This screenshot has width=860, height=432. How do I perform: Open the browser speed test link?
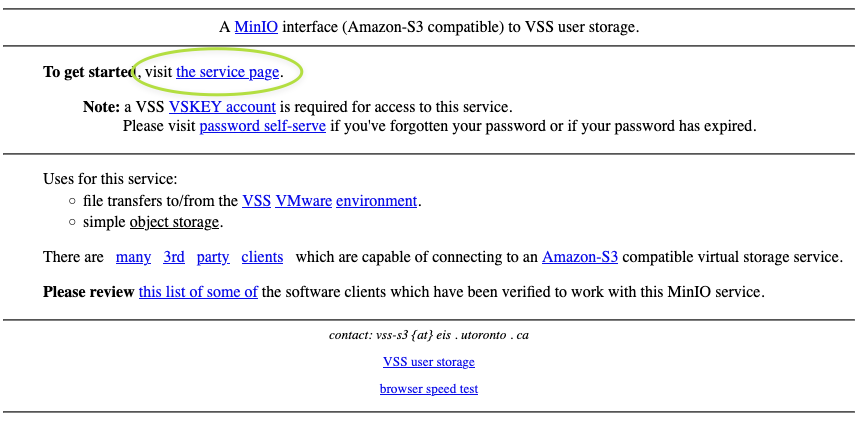[x=429, y=389]
